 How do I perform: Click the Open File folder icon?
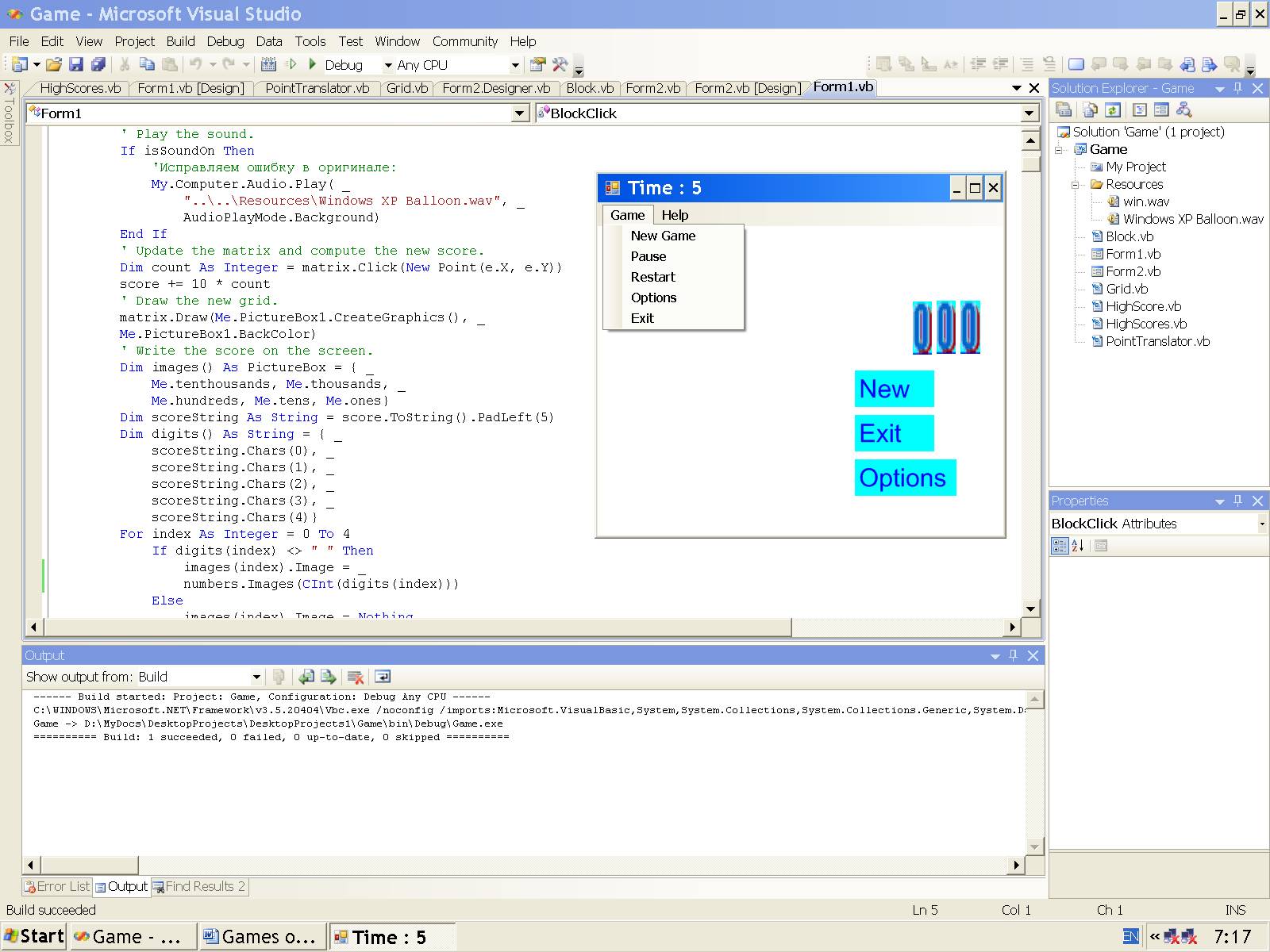(53, 65)
